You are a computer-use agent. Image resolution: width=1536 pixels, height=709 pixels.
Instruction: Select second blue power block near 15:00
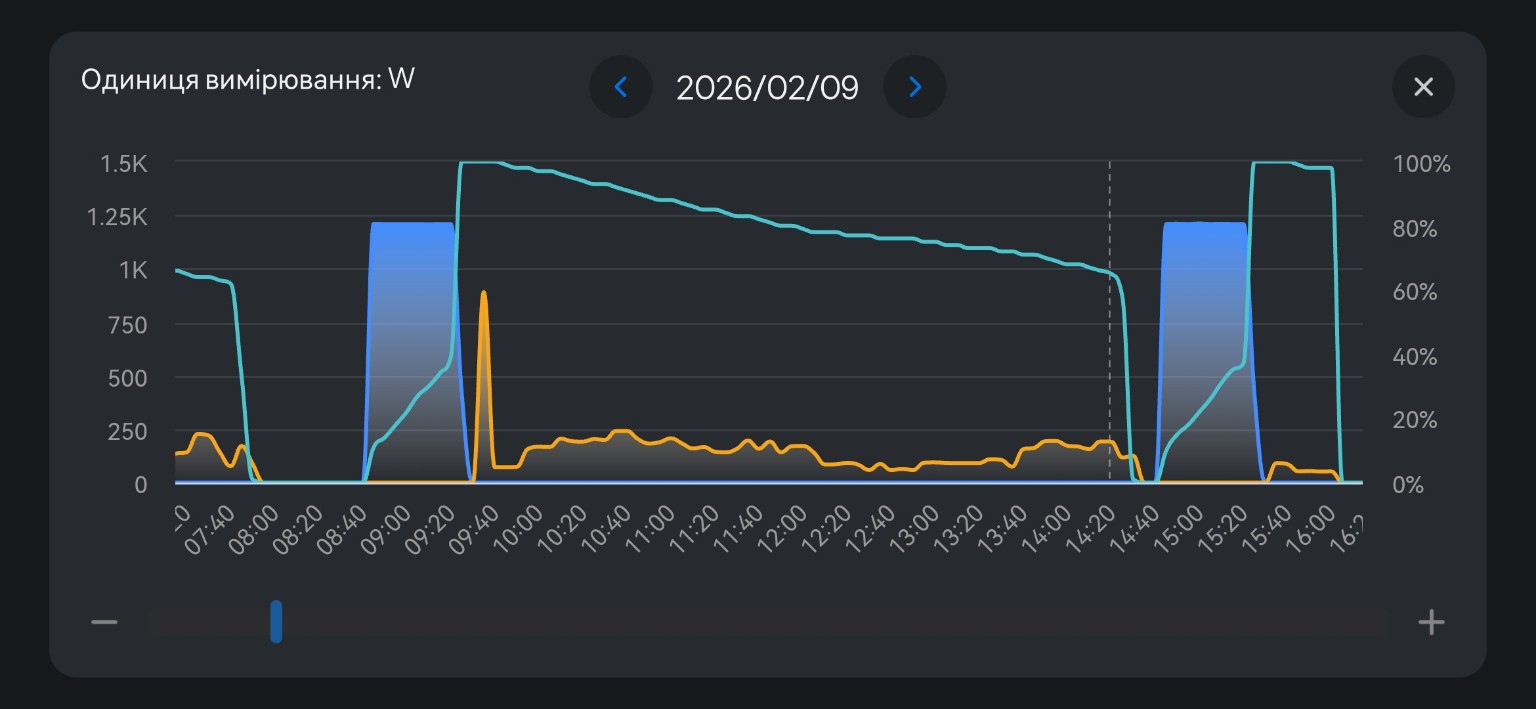click(1205, 300)
